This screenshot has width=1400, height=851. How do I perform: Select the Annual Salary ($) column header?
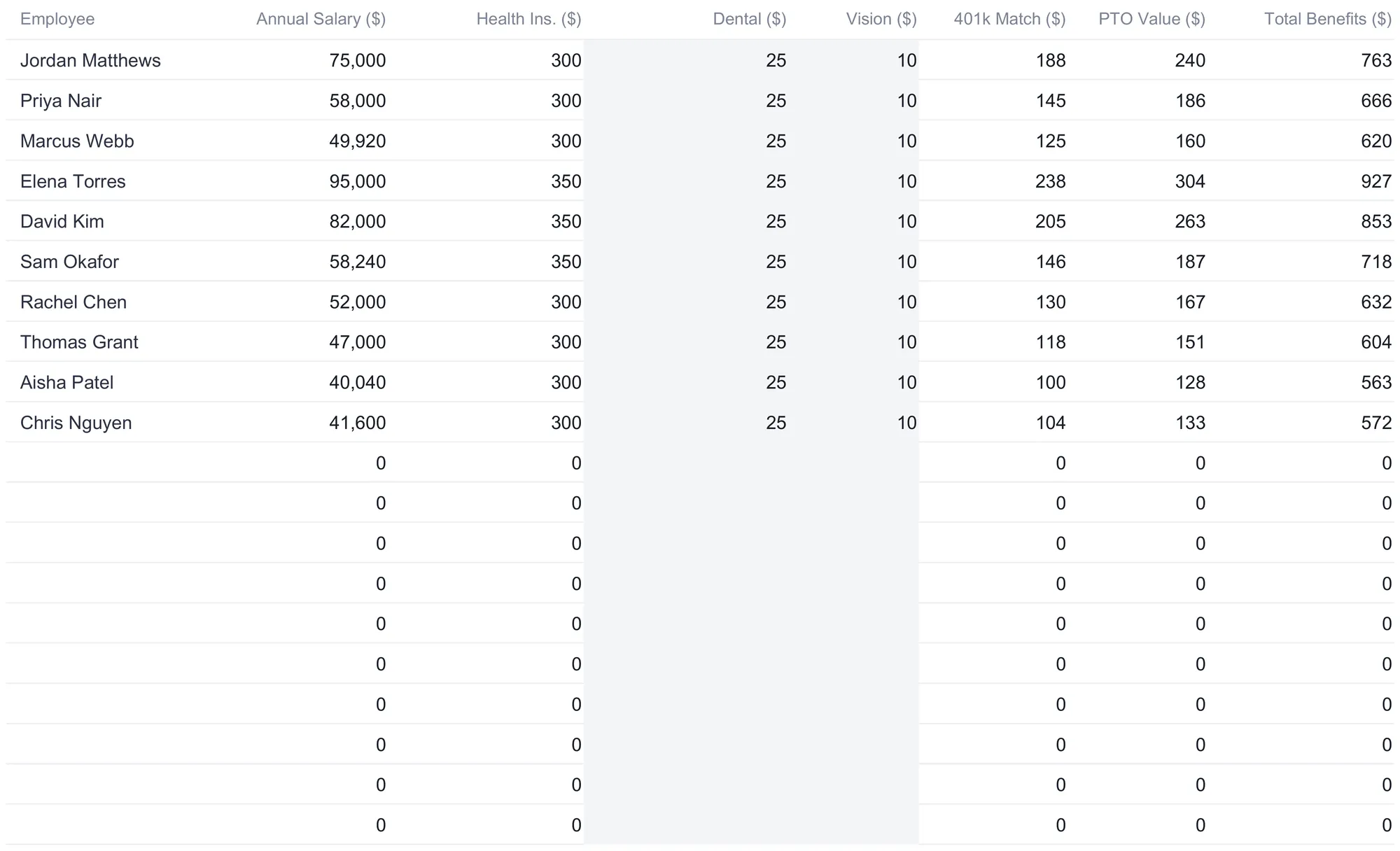(x=321, y=19)
